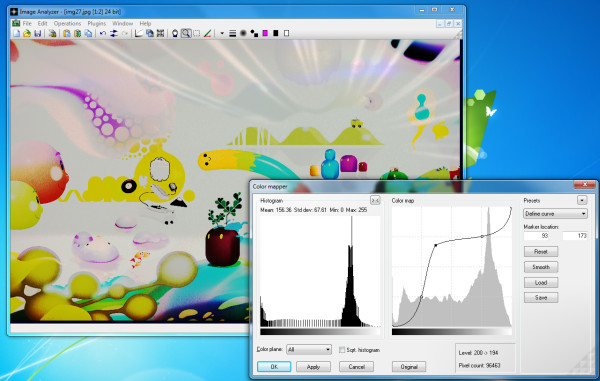
Task: Open the Color plane dropdown
Action: [309, 350]
